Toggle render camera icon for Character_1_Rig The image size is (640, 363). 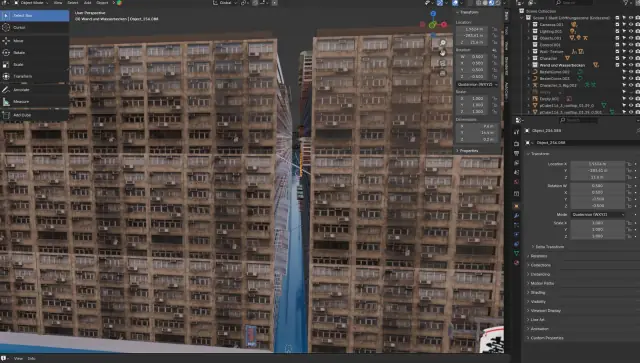(x=638, y=85)
